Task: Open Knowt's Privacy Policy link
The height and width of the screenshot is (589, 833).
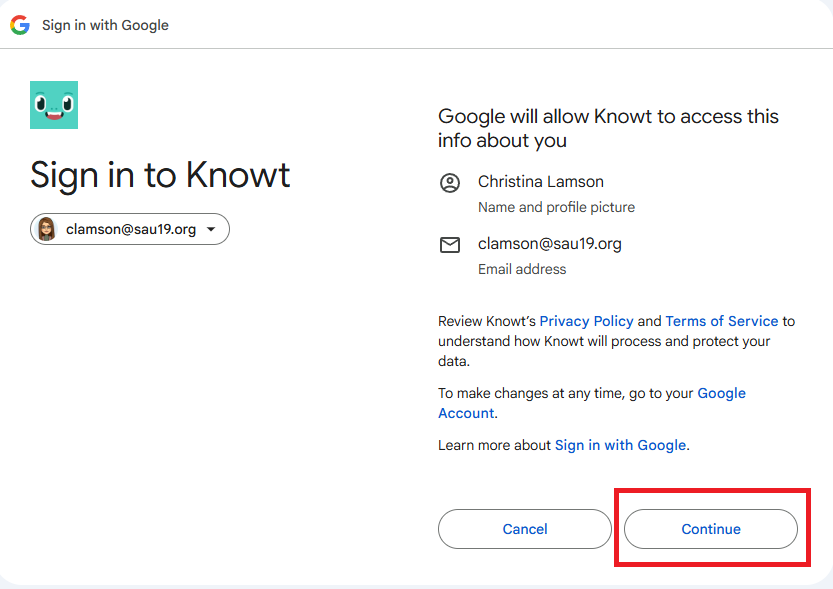Action: pyautogui.click(x=586, y=321)
